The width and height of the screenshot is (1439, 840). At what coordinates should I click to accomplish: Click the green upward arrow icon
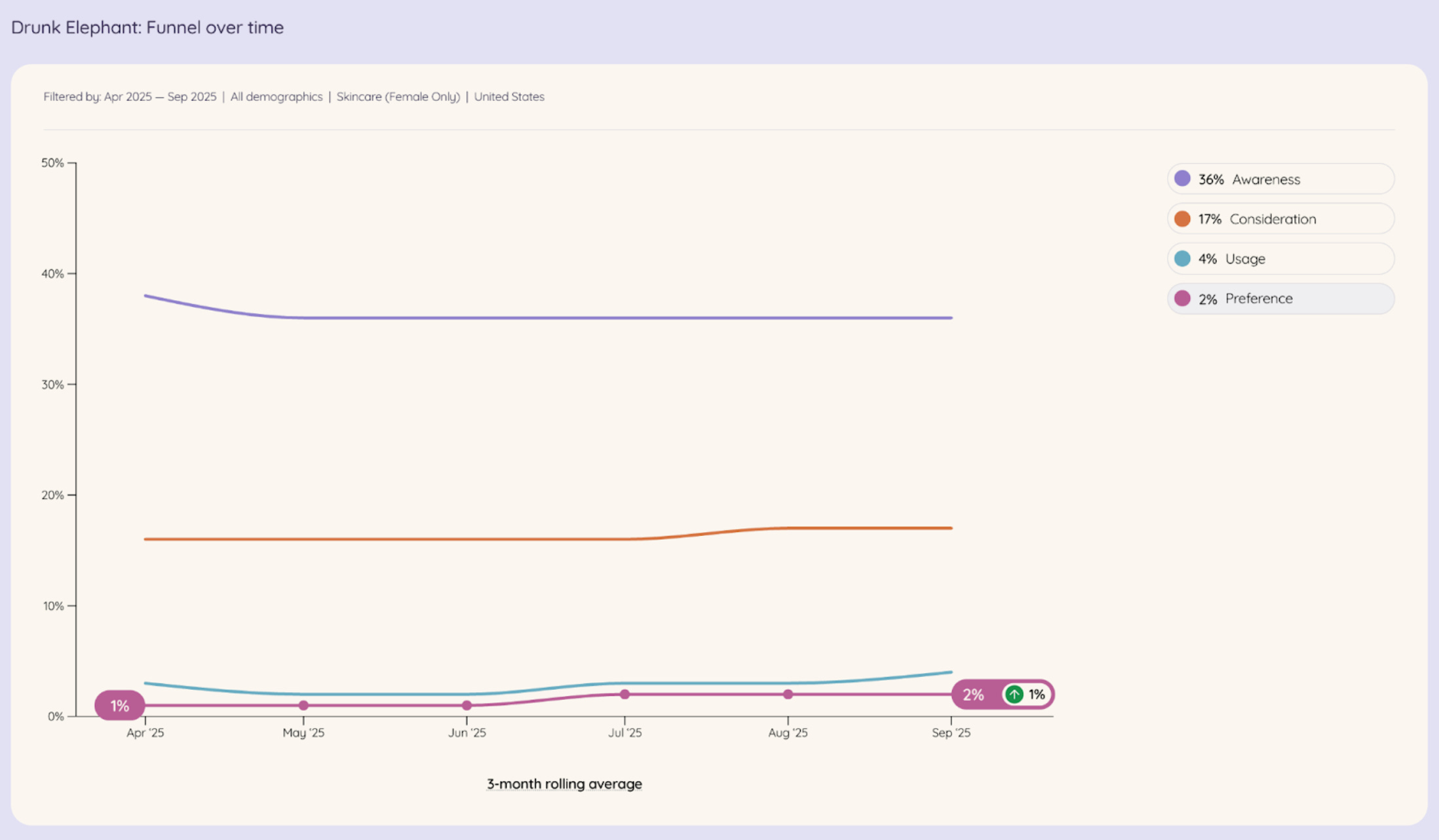point(1014,695)
